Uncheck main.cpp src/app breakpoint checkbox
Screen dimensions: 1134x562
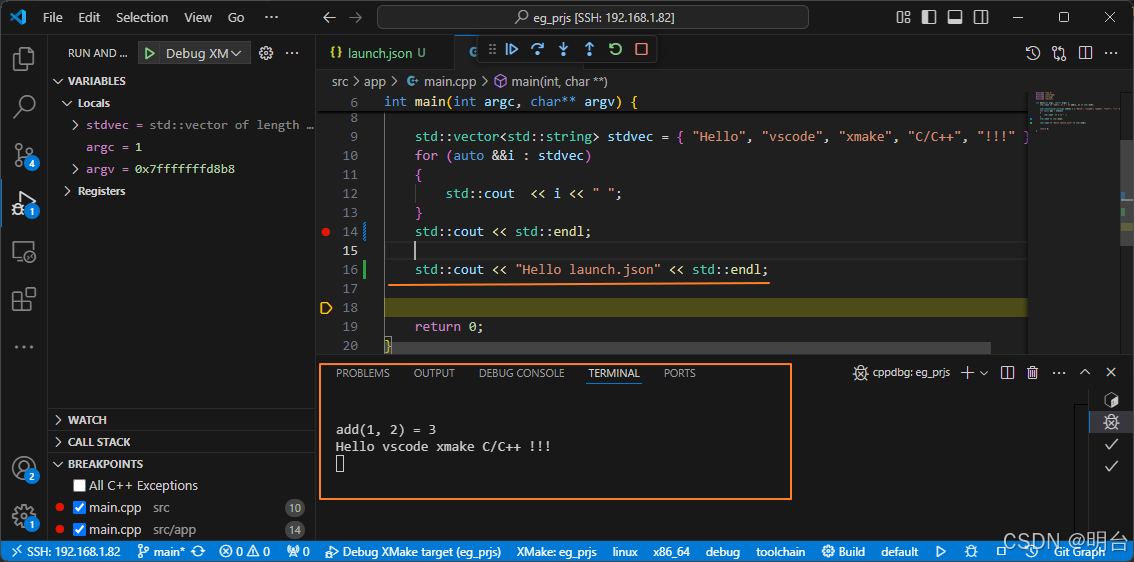pyautogui.click(x=80, y=530)
